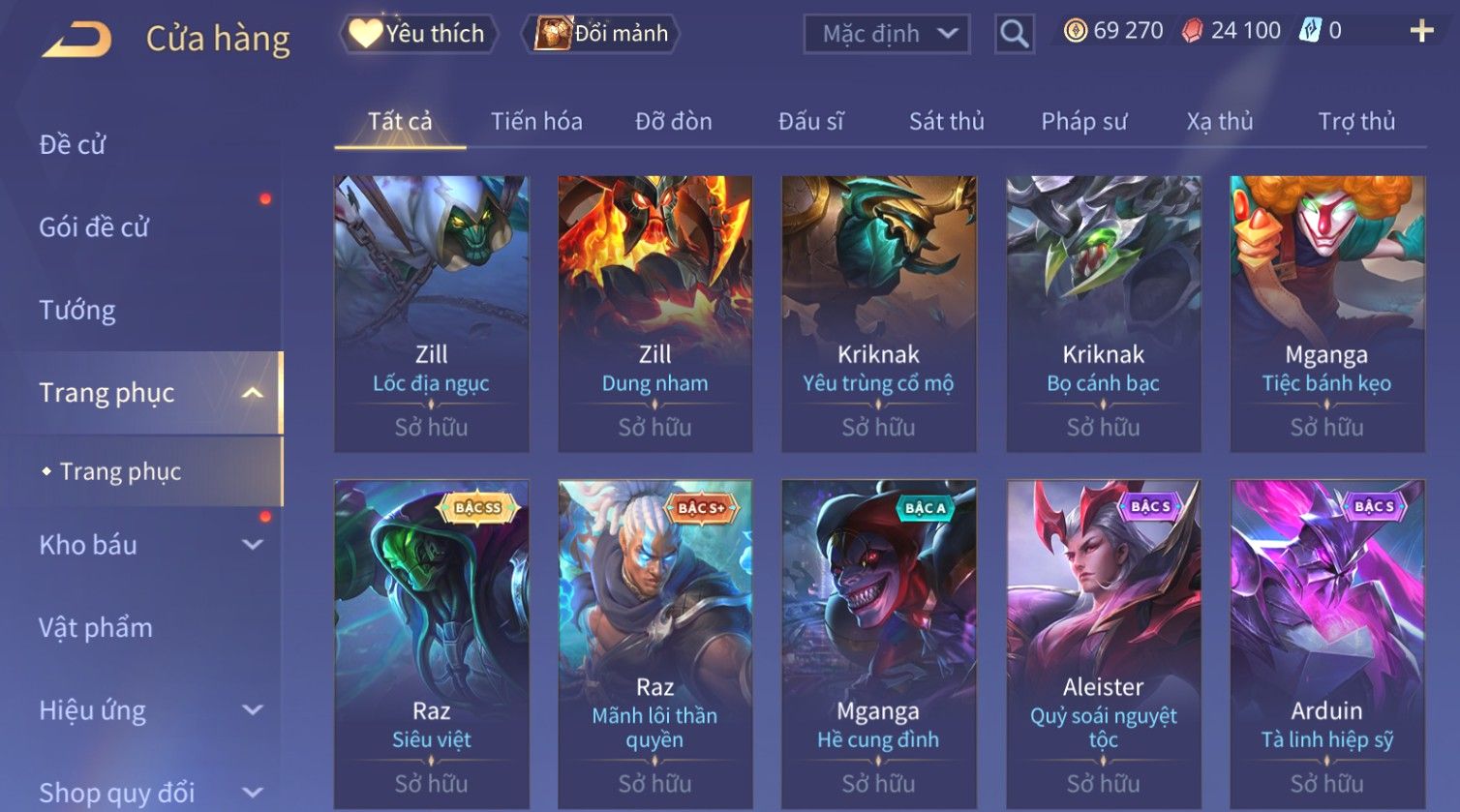Select the Tiến hóa tab
This screenshot has width=1460, height=812.
point(536,121)
